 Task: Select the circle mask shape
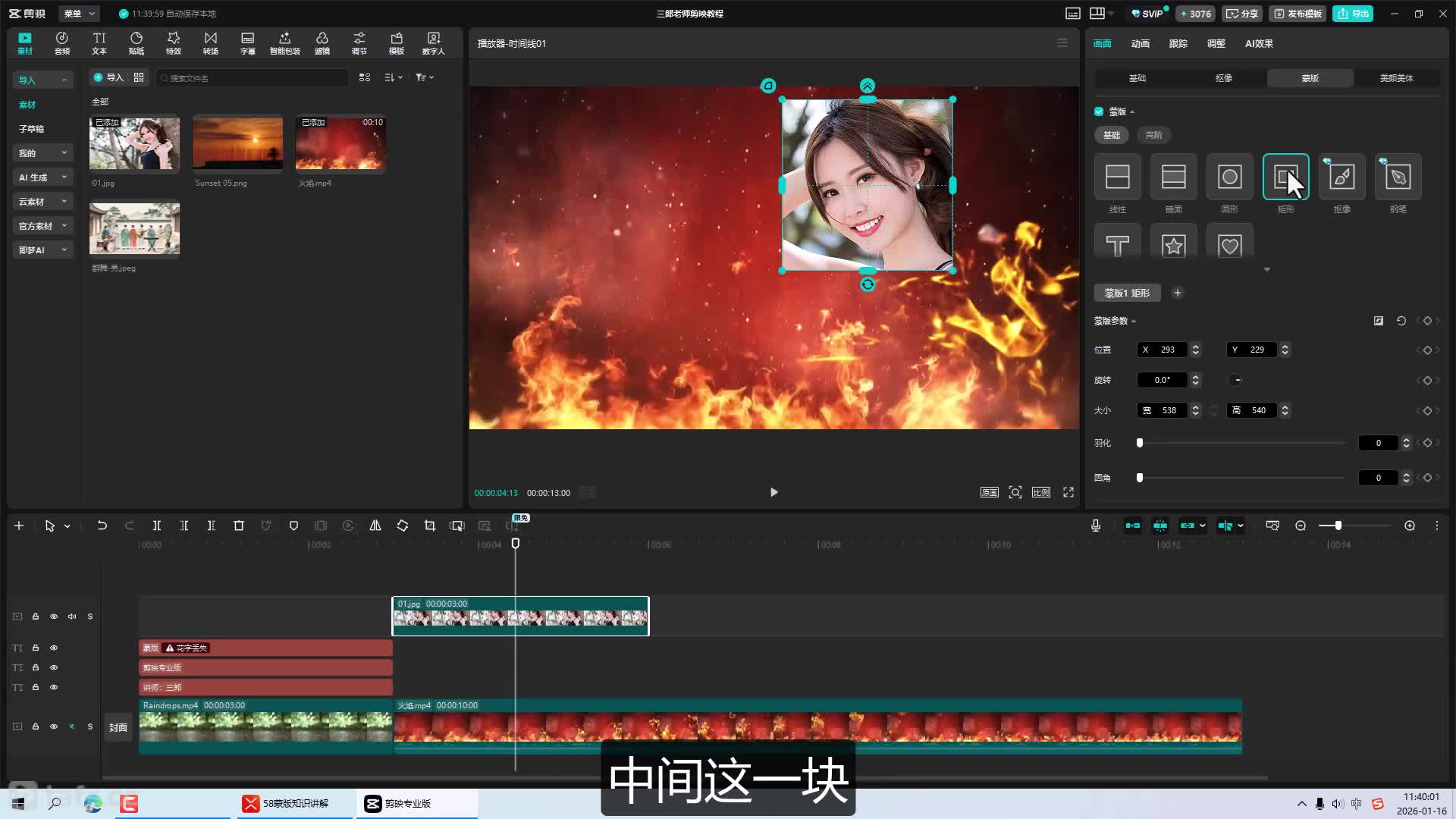1229,177
